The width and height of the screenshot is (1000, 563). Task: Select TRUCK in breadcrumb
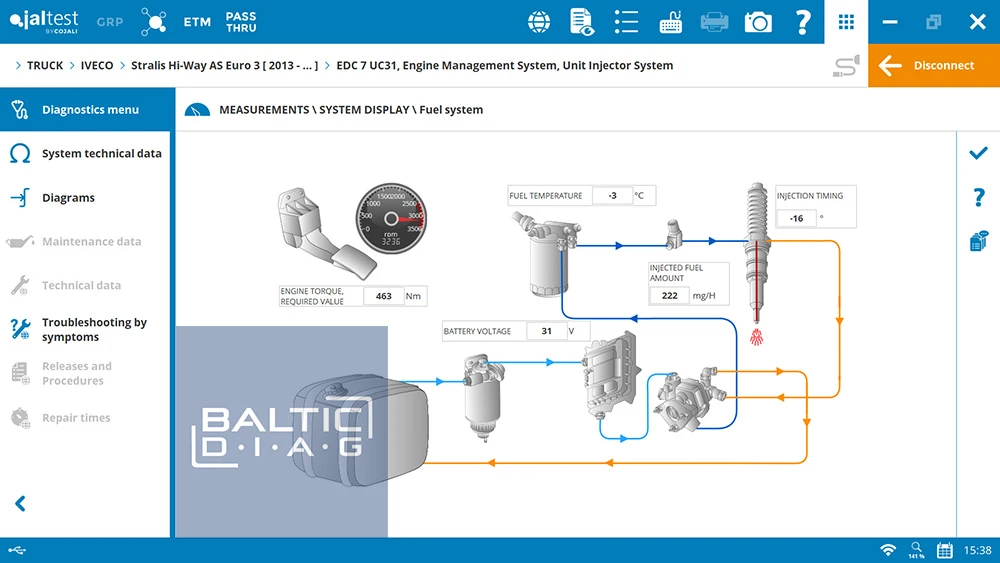point(45,65)
